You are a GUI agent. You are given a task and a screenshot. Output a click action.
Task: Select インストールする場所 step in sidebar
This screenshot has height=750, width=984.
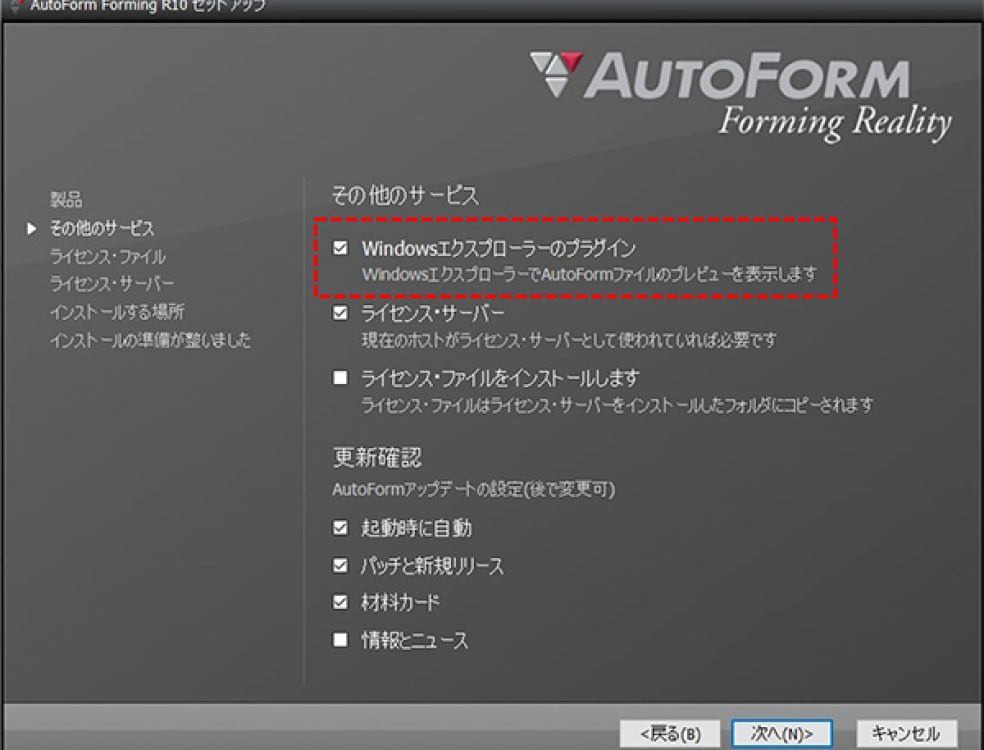[117, 312]
